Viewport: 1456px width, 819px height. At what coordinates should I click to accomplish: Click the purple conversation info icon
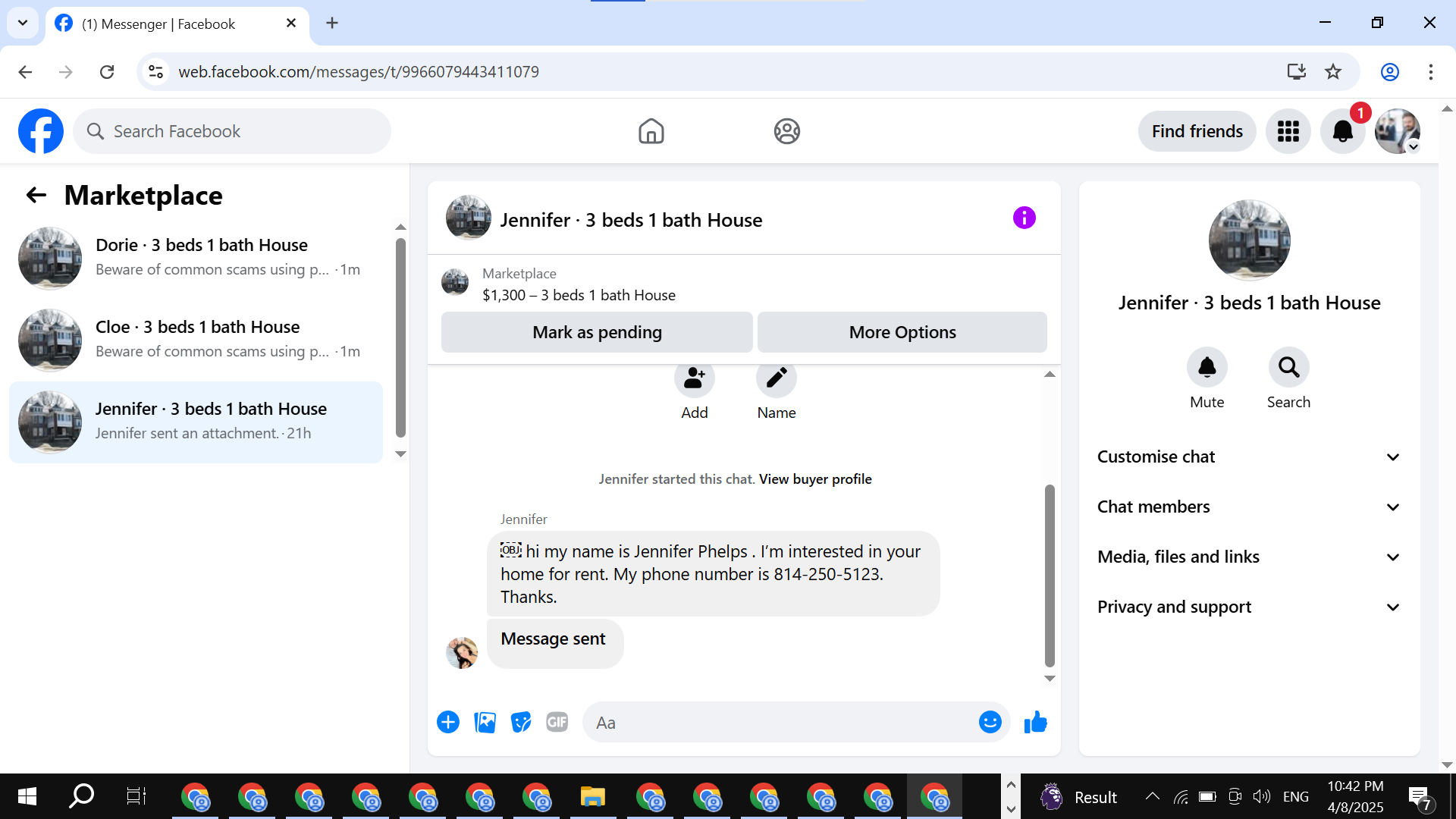1024,218
